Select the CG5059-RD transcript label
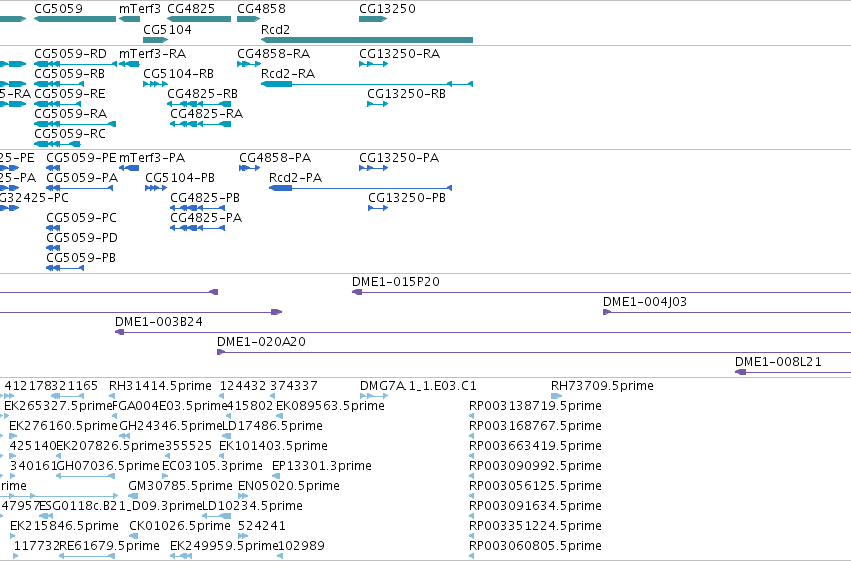This screenshot has width=851, height=561. pyautogui.click(x=71, y=54)
